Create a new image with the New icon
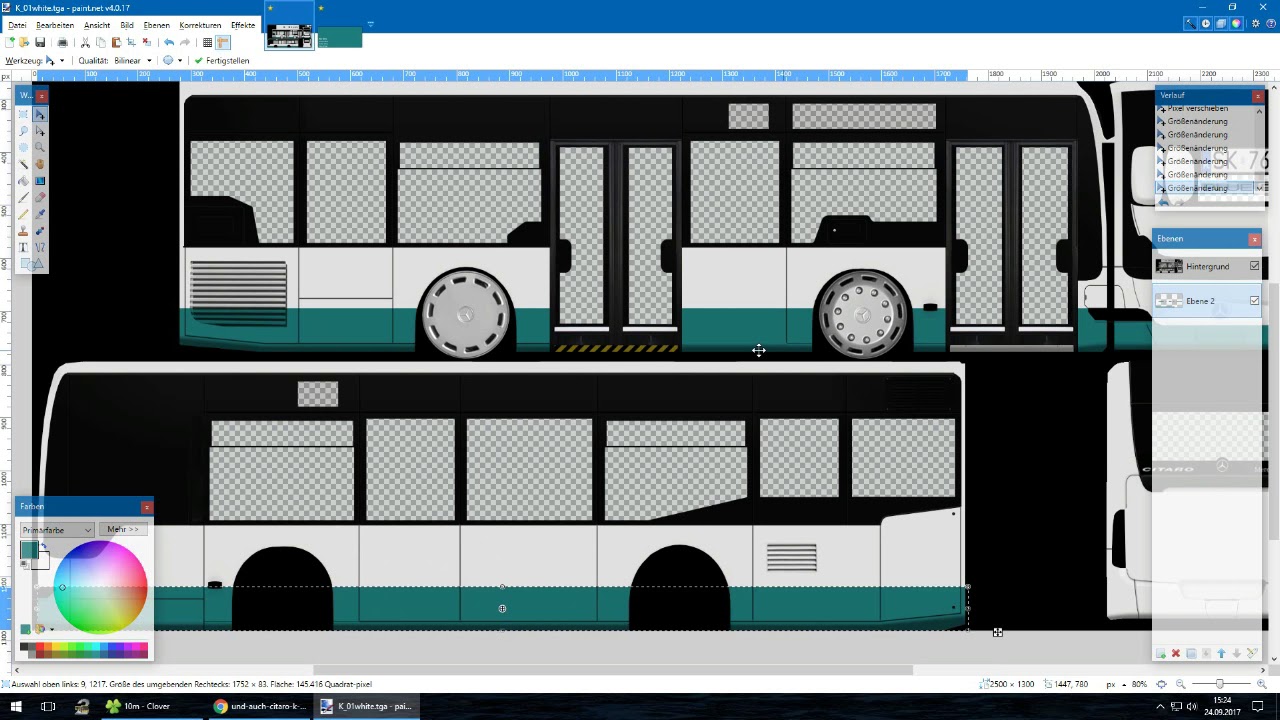The width and height of the screenshot is (1280, 720). (x=10, y=42)
